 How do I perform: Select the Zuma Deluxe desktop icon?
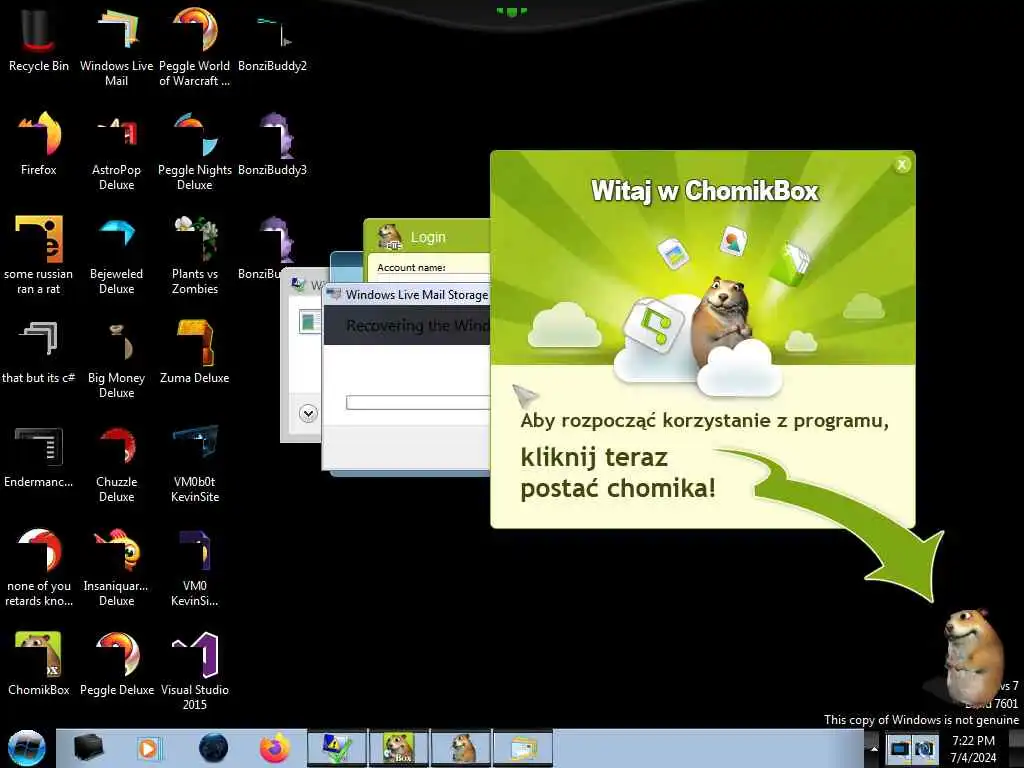click(x=194, y=351)
